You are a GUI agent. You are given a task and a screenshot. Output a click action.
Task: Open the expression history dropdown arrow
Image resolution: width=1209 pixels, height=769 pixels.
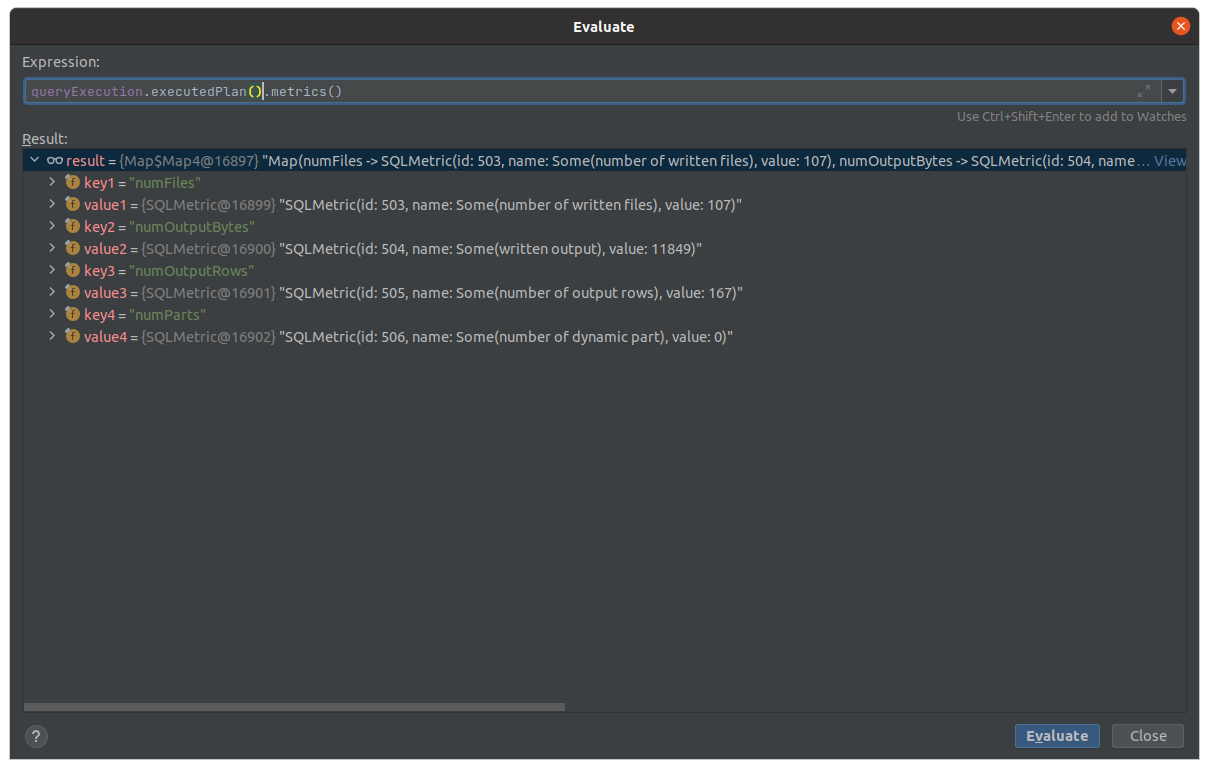click(x=1173, y=91)
